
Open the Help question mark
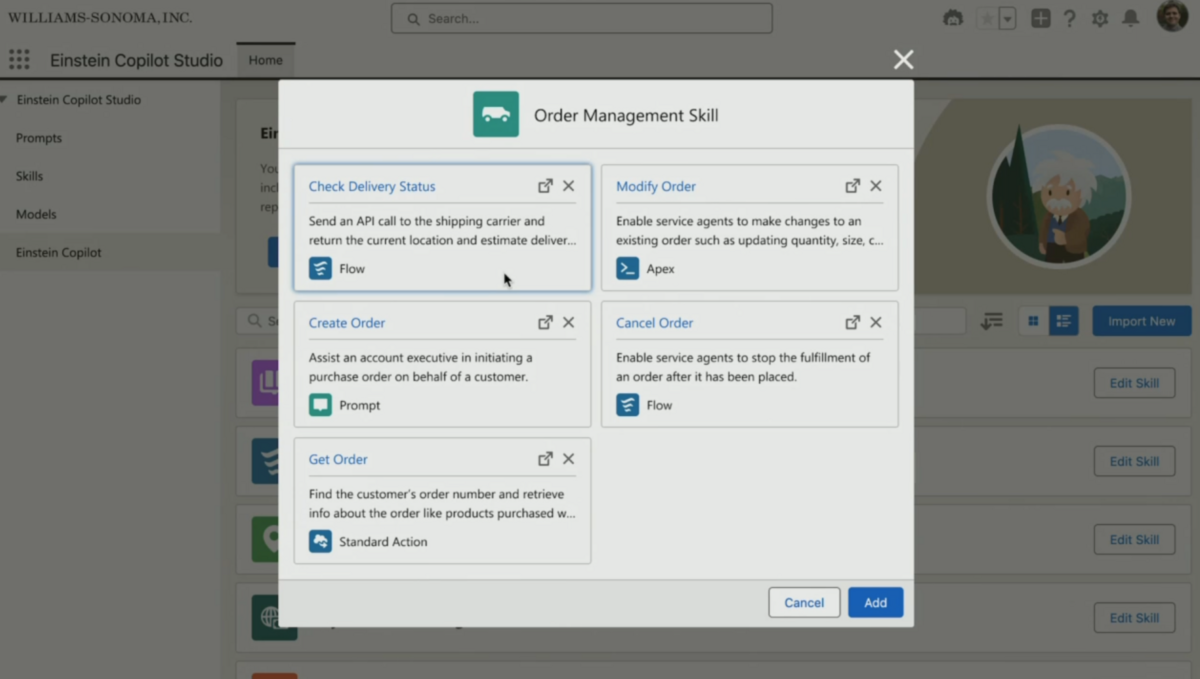(1069, 18)
